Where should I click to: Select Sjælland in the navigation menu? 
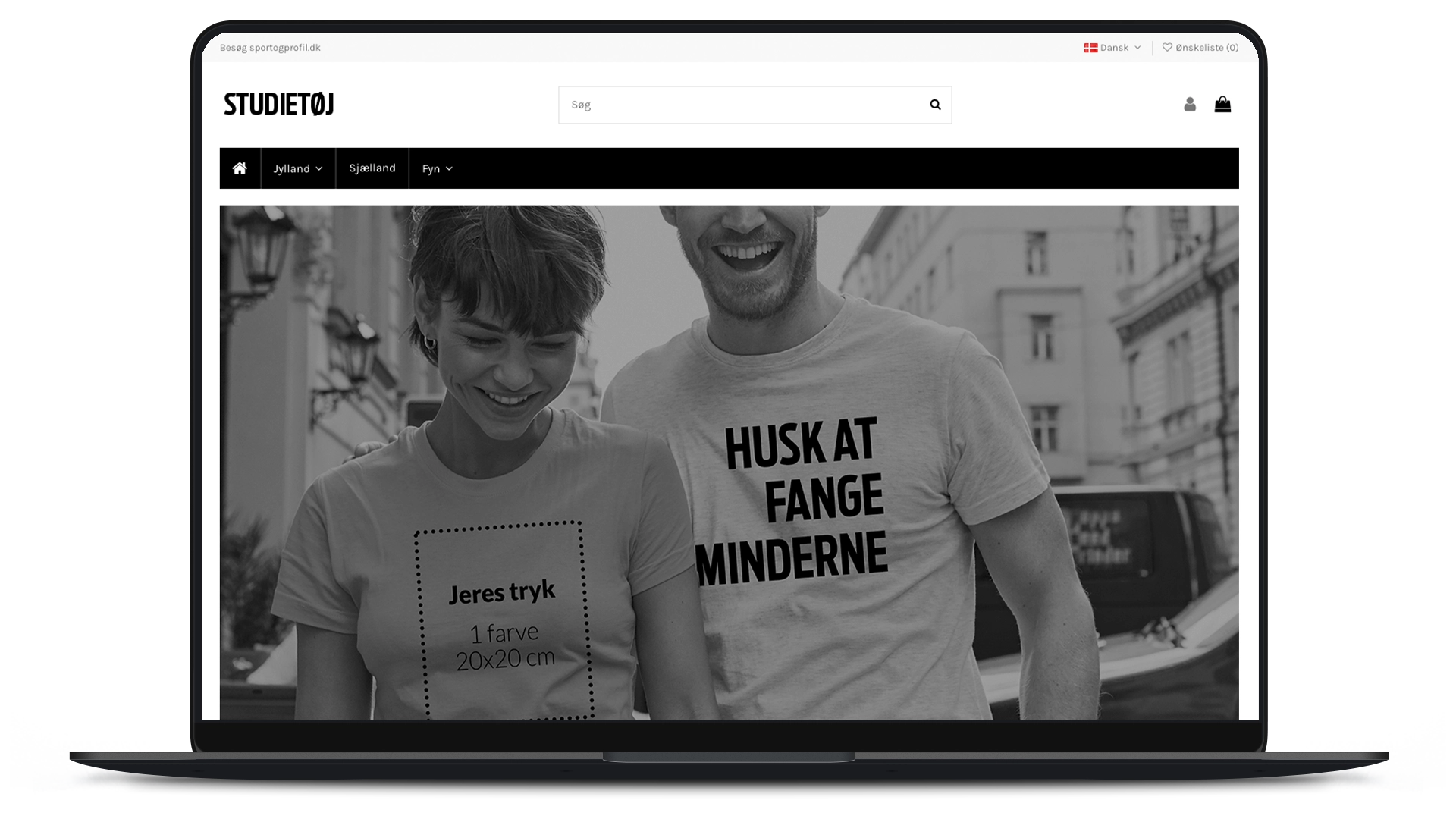372,168
